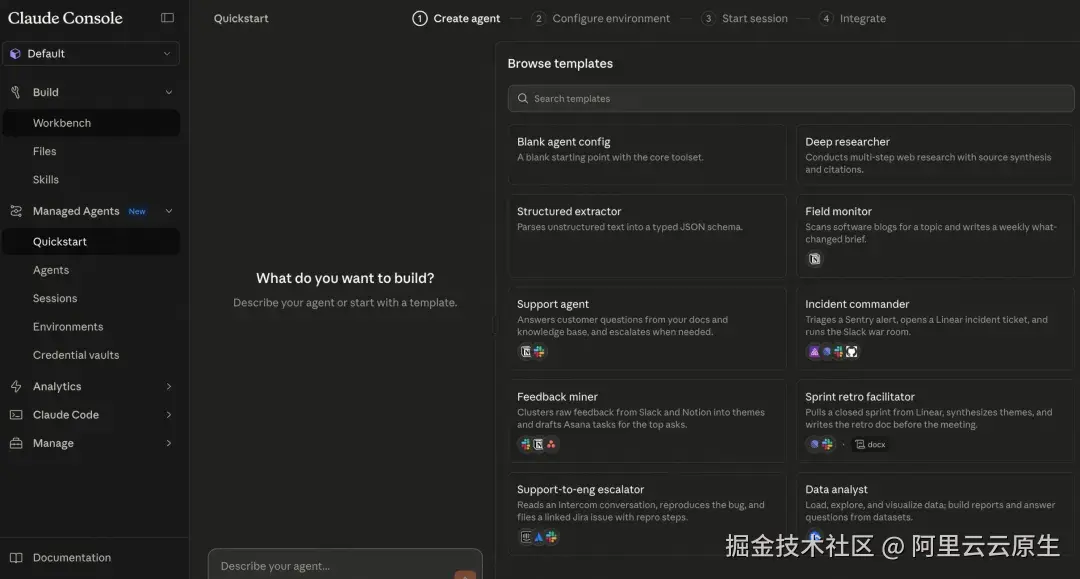
Task: Click the Manage briefcase icon
Action: pyautogui.click(x=16, y=443)
